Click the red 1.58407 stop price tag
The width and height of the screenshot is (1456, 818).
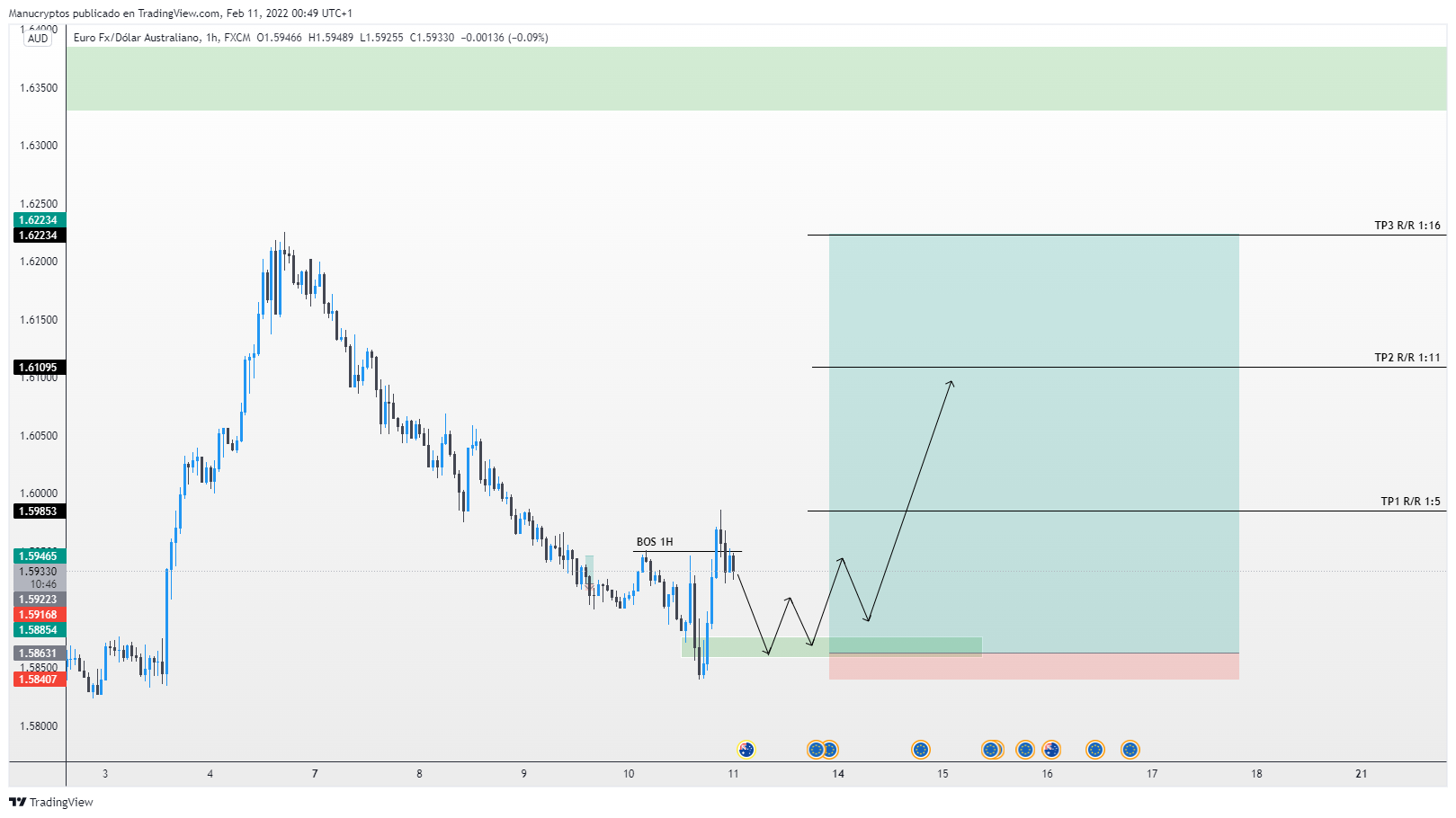tap(38, 680)
